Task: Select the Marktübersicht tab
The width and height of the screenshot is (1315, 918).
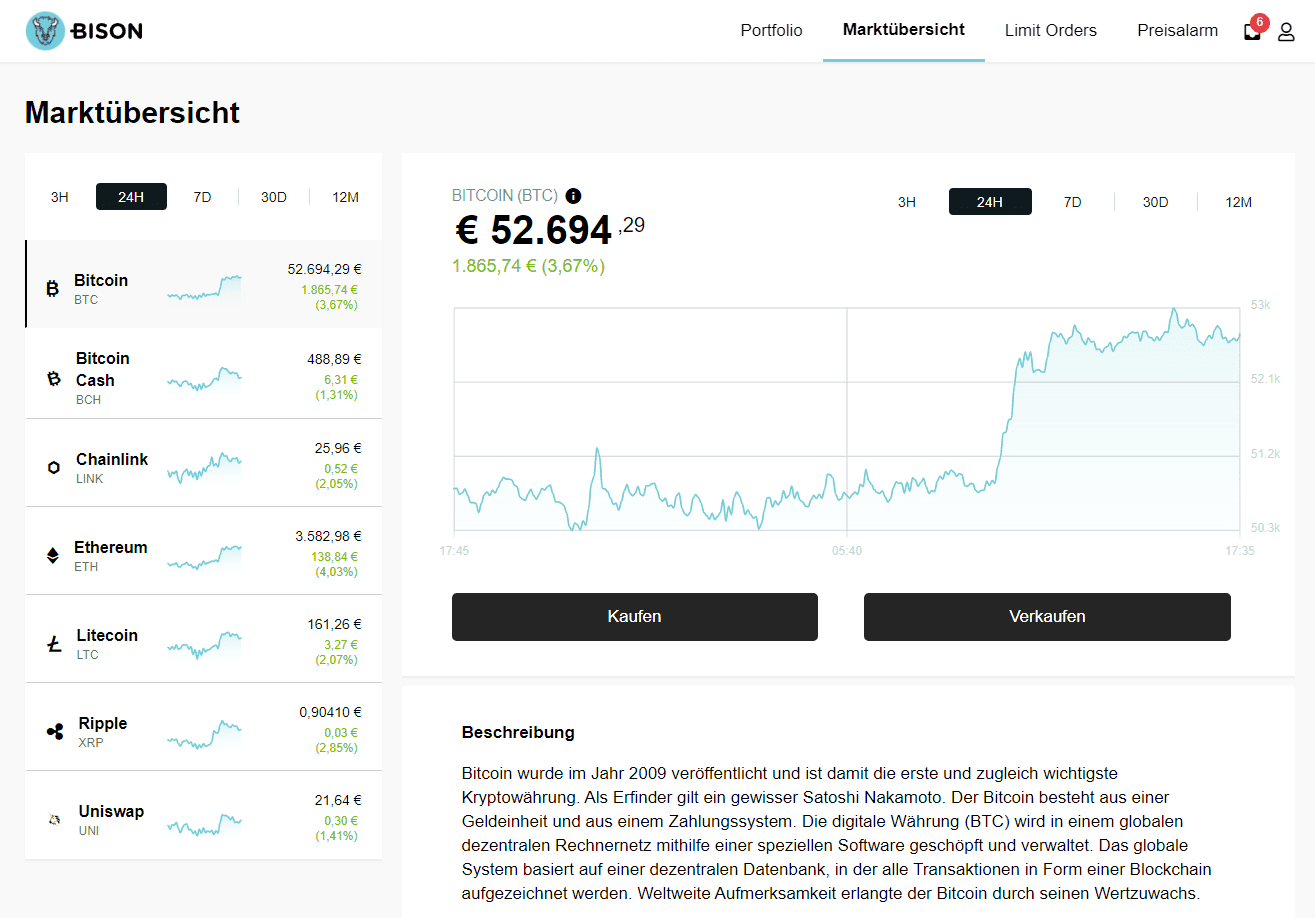Action: coord(904,29)
